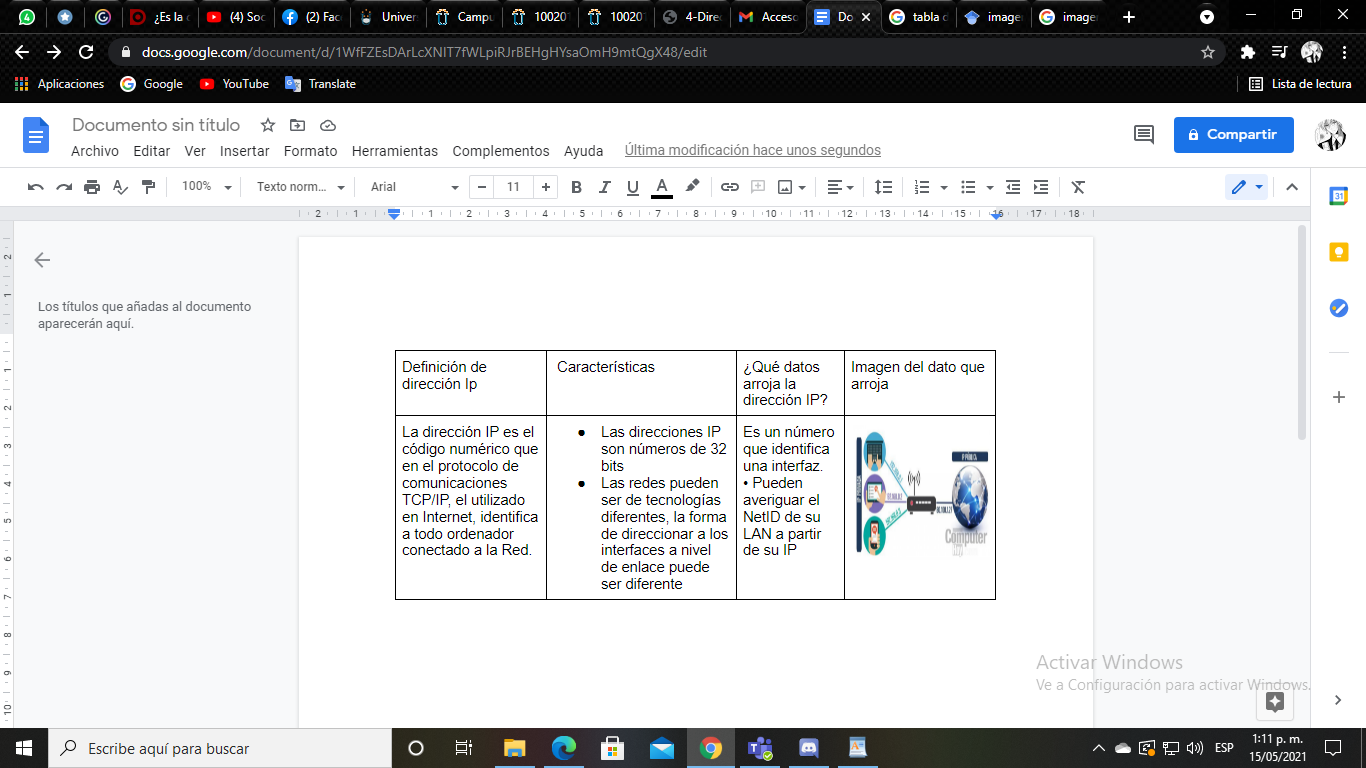Open the Print icon

(x=90, y=187)
